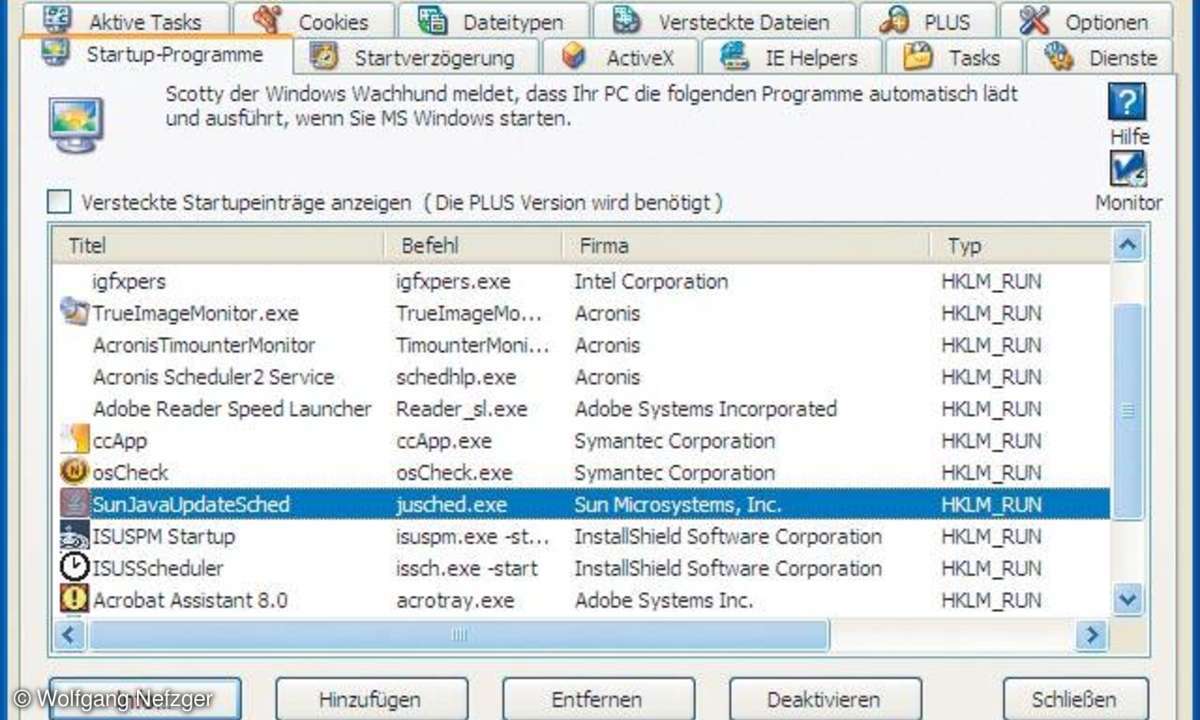Click the ccApp.exe command cell
The height and width of the screenshot is (720, 1200).
point(444,441)
